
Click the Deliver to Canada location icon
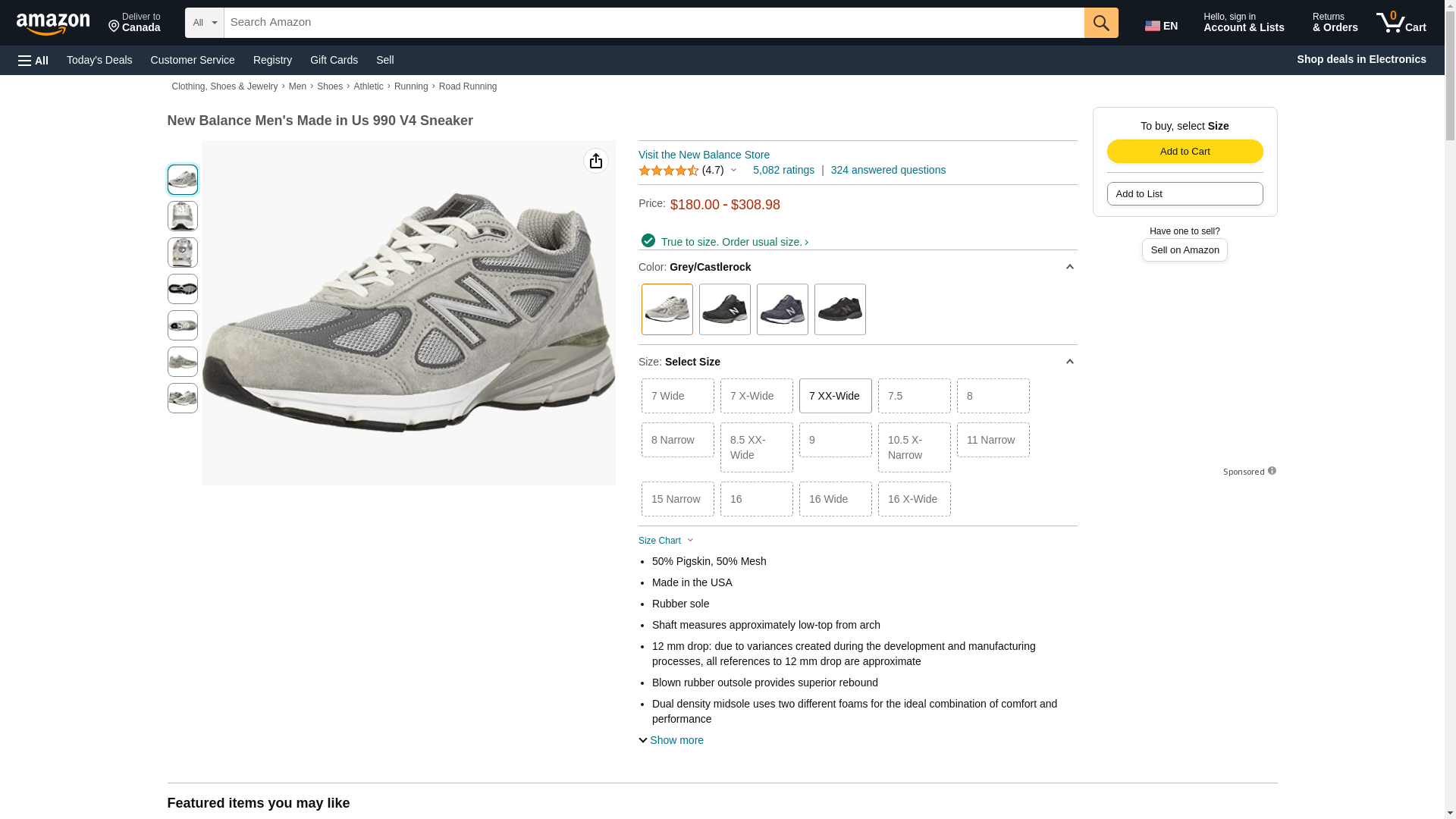pos(115,27)
